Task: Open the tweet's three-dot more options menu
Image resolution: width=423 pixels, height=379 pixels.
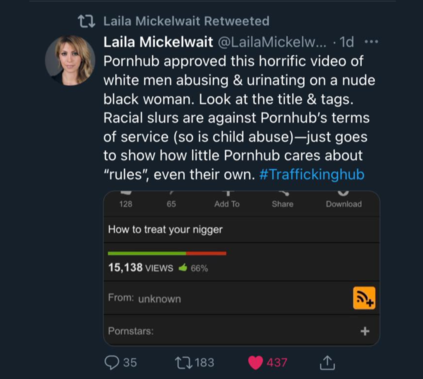Action: point(371,42)
